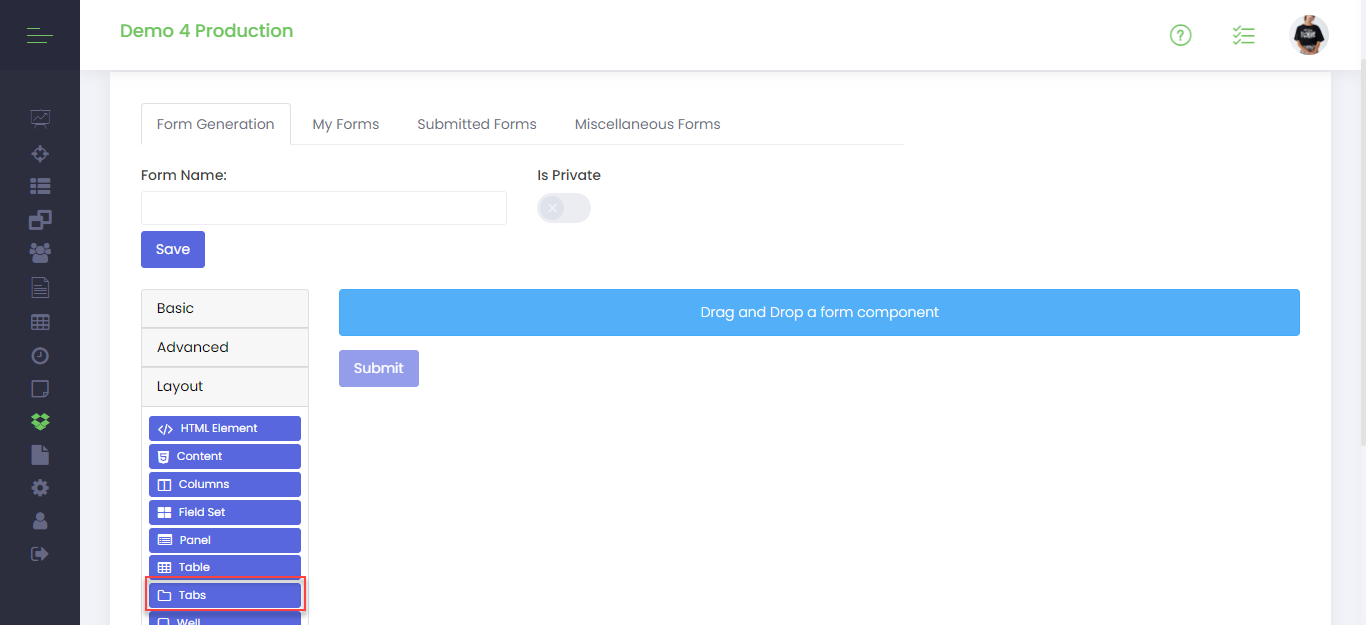Image resolution: width=1366 pixels, height=625 pixels.
Task: Toggle the Is Private switch
Action: [x=564, y=208]
